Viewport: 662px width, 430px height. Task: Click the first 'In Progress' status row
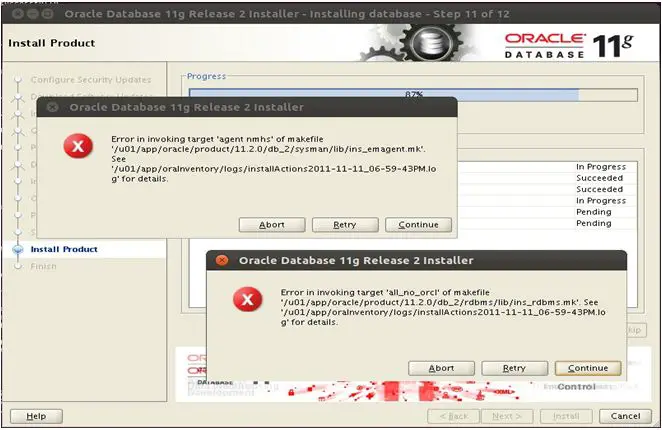point(601,167)
